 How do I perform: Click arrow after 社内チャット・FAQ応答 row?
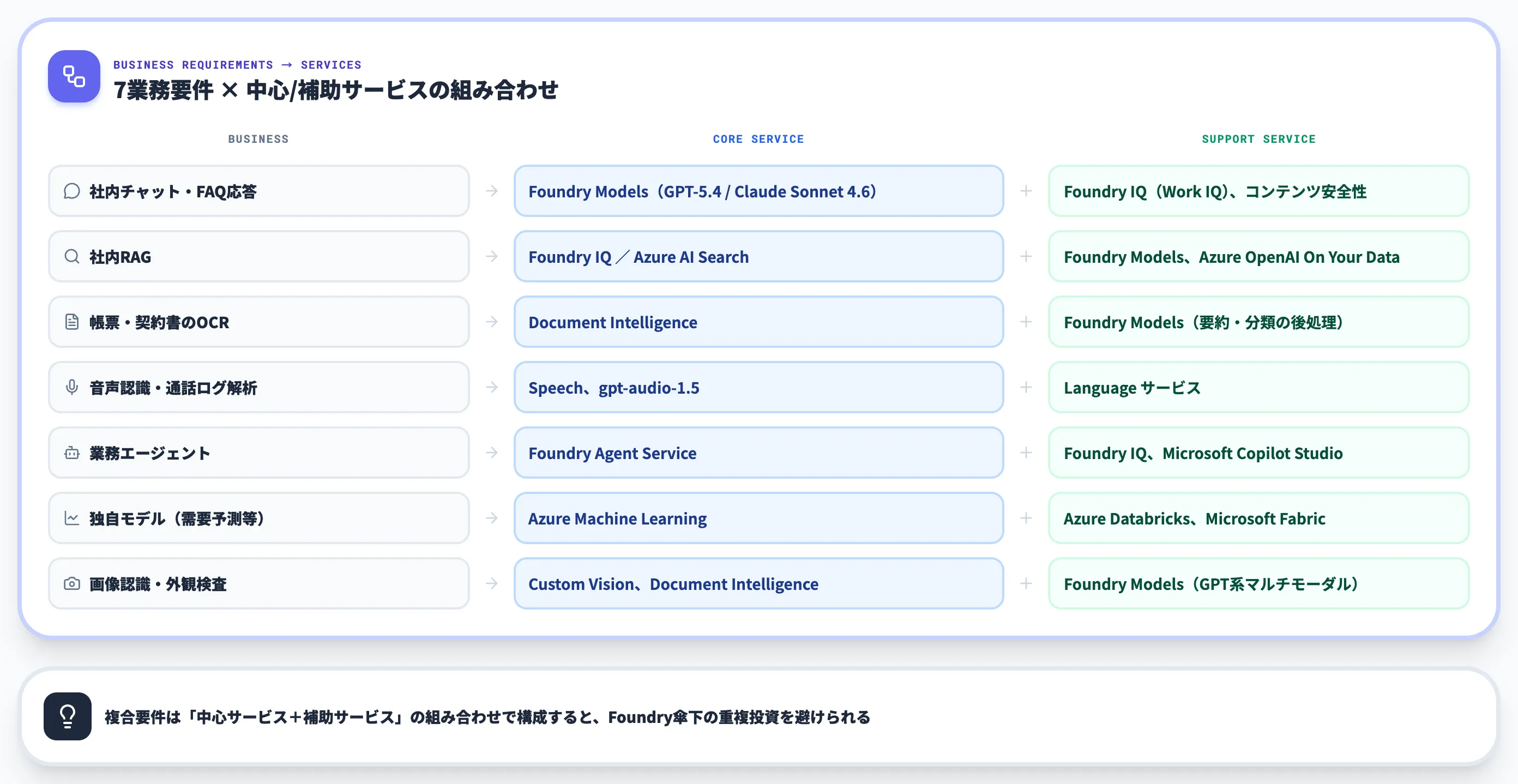[x=492, y=191]
